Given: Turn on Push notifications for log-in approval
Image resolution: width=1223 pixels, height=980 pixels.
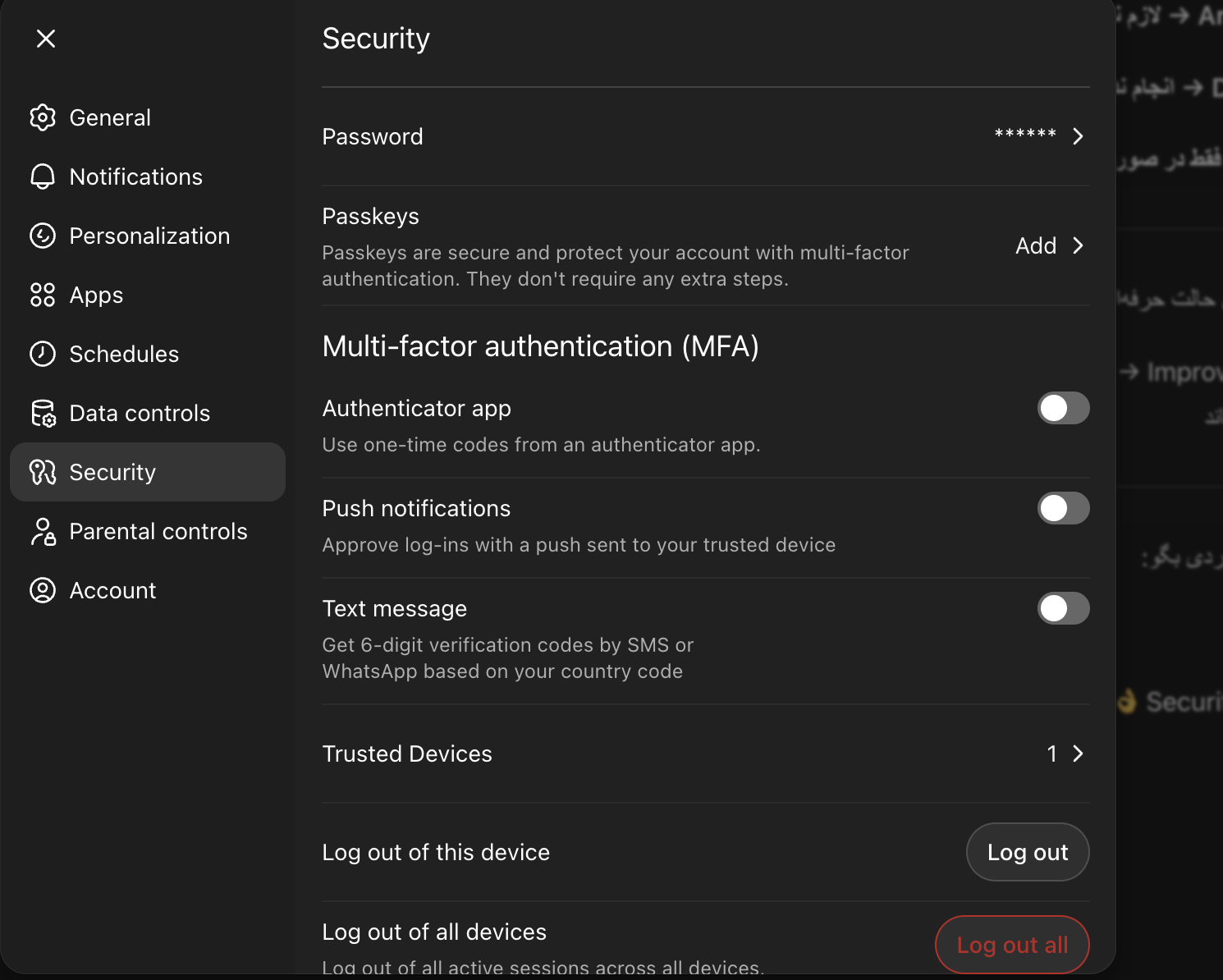Looking at the screenshot, I should click(1063, 508).
